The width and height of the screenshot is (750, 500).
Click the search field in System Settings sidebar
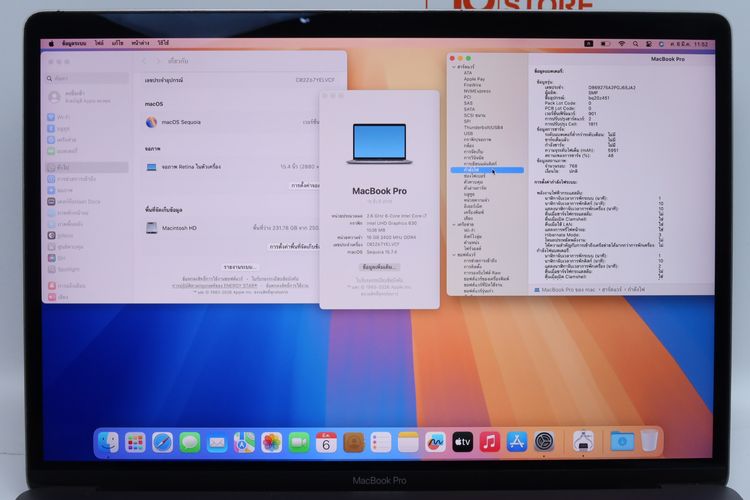click(88, 78)
